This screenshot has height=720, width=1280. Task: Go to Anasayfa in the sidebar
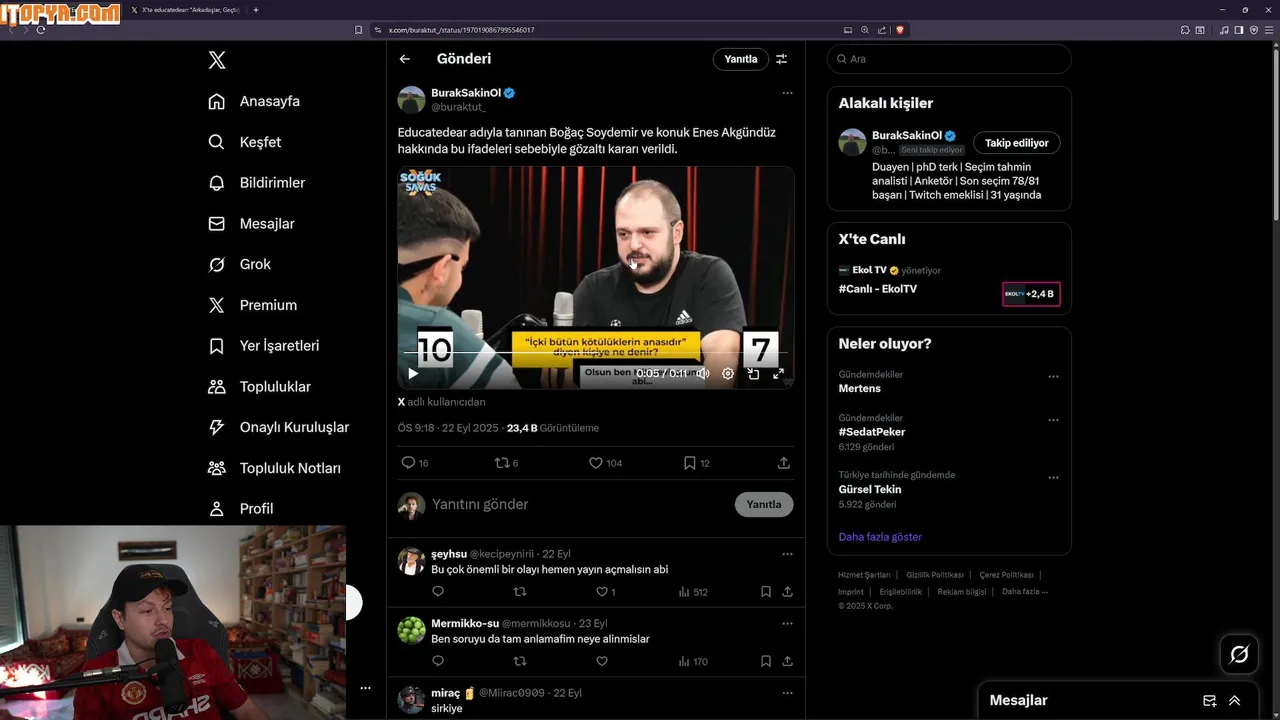254,101
